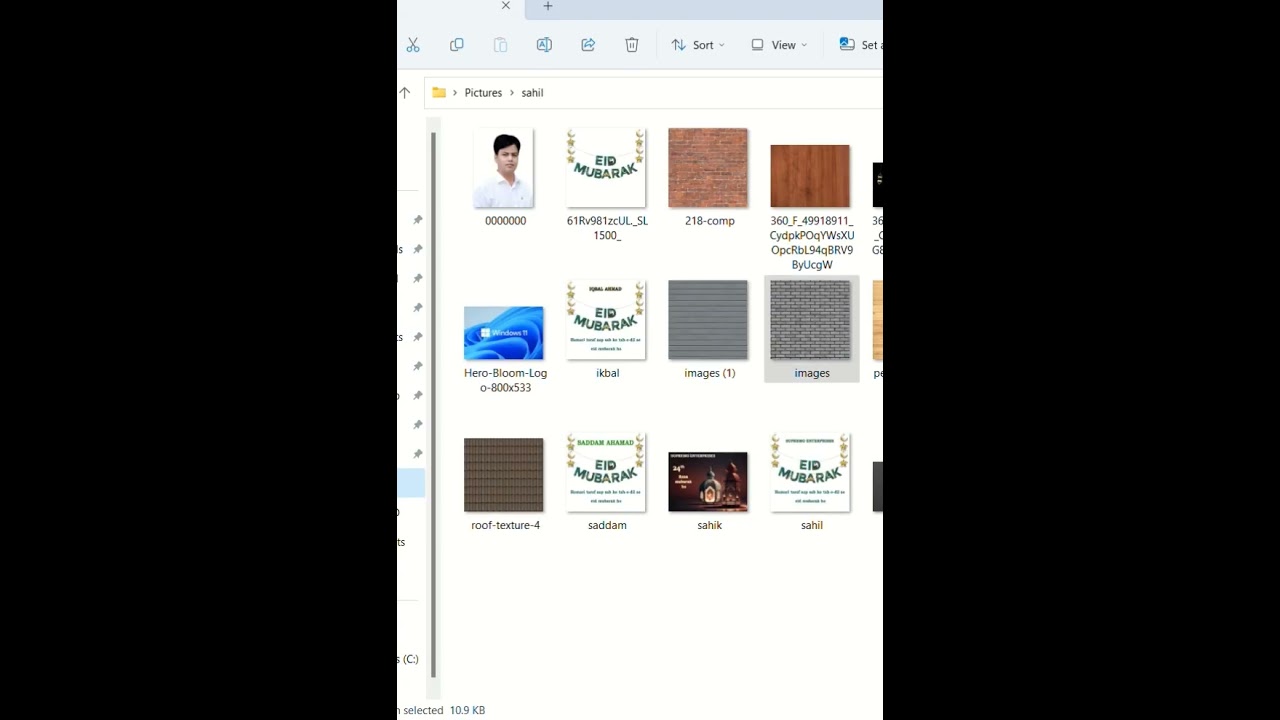Select the ikbal Eid Mubarak image
The height and width of the screenshot is (720, 1280).
click(x=606, y=320)
